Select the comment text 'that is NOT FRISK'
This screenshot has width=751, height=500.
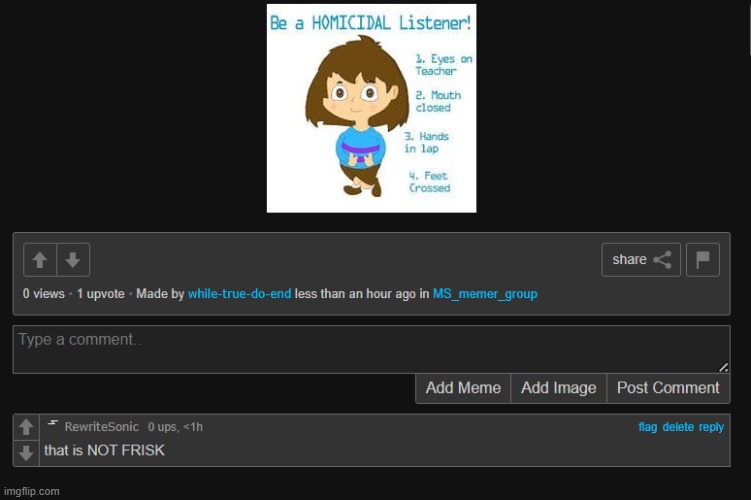coord(104,450)
